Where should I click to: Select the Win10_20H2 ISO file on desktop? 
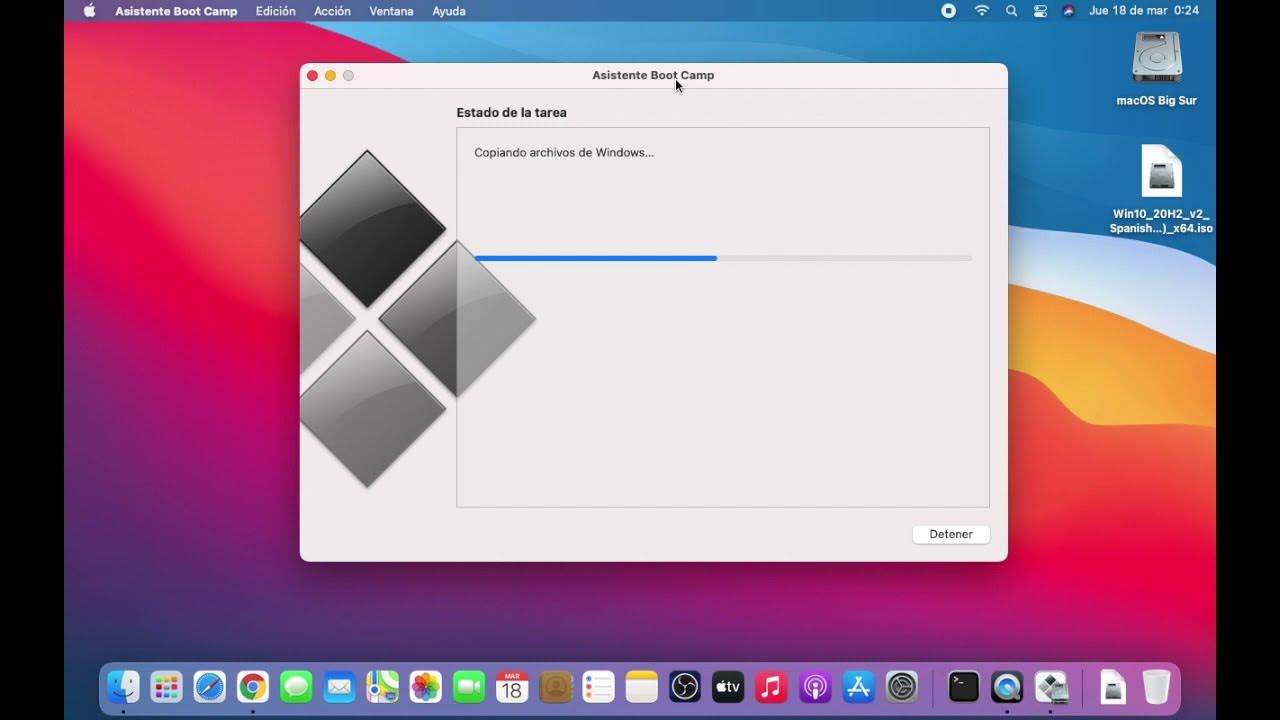(1161, 190)
